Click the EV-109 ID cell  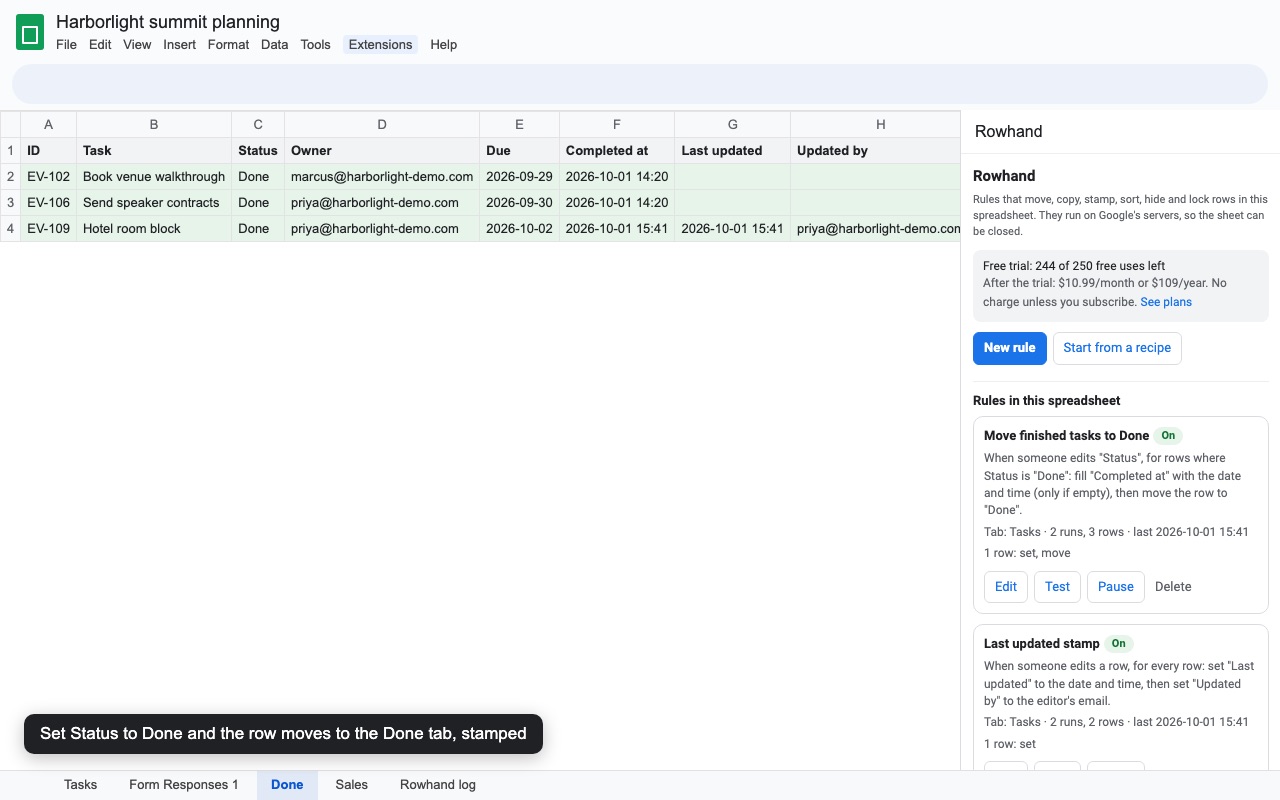(x=48, y=229)
